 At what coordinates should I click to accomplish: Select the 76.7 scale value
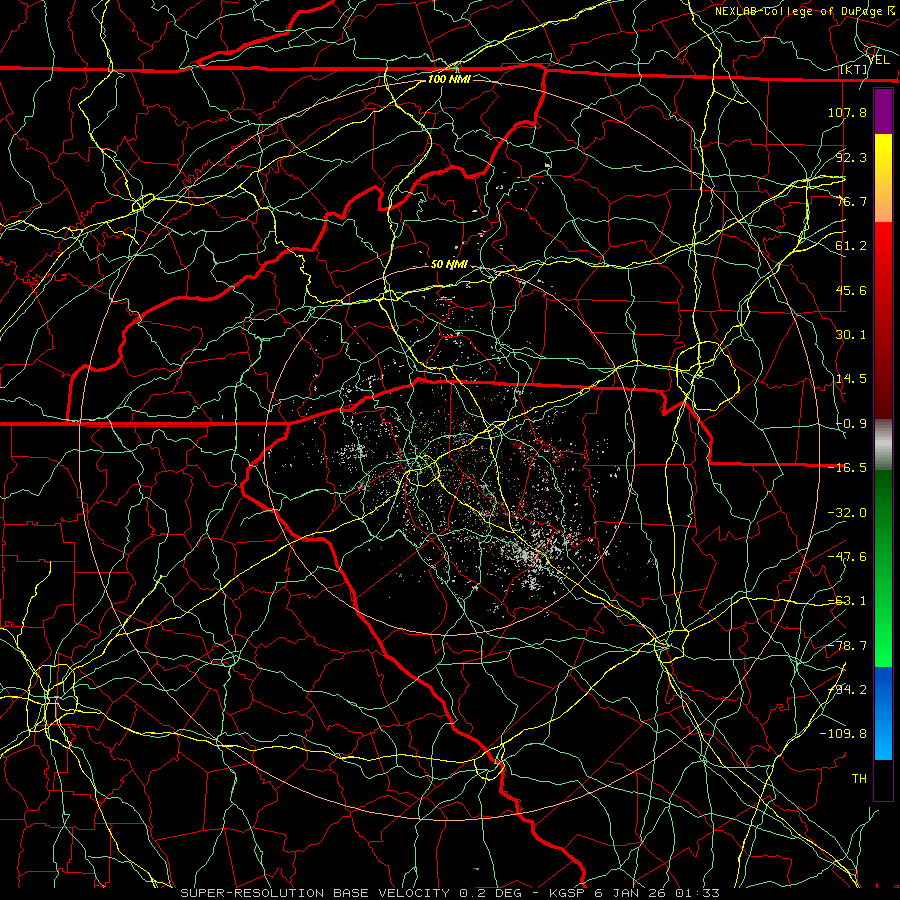pyautogui.click(x=851, y=201)
